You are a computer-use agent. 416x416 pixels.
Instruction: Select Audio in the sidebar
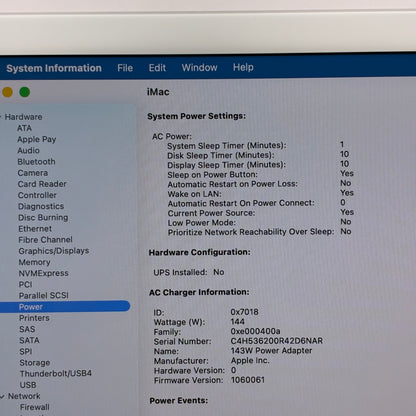pos(28,150)
